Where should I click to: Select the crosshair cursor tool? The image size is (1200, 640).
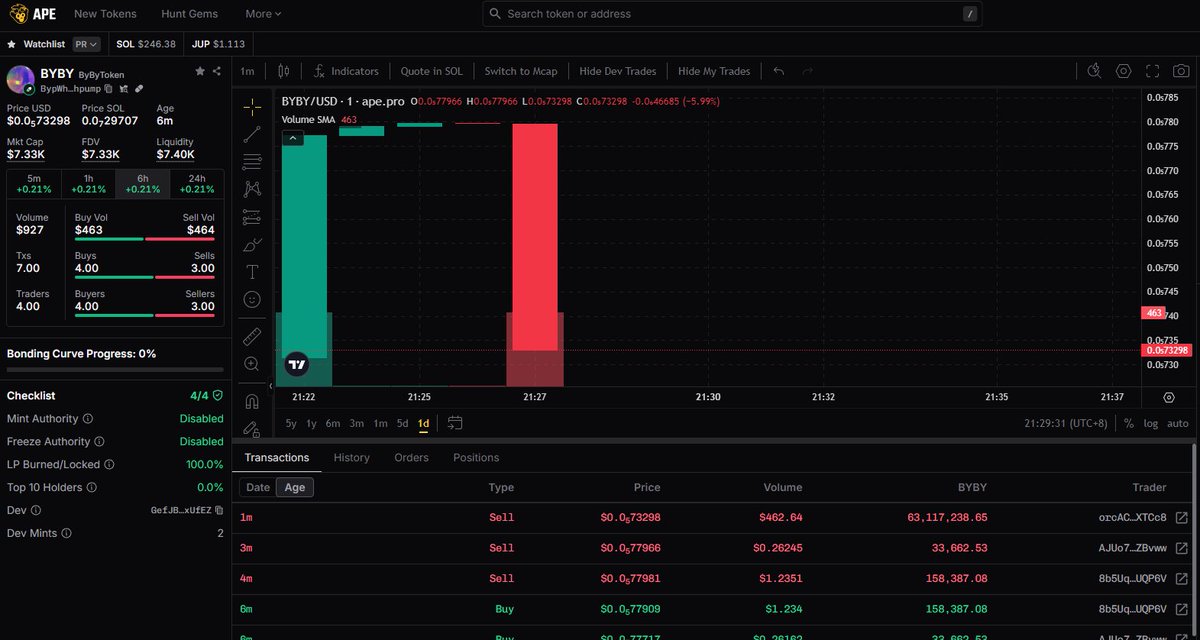[252, 105]
